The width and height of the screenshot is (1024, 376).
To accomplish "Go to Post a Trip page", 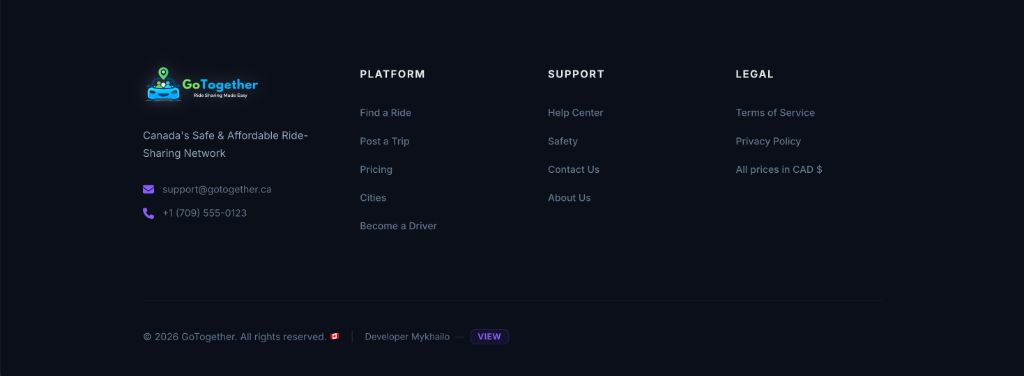I will click(x=385, y=141).
